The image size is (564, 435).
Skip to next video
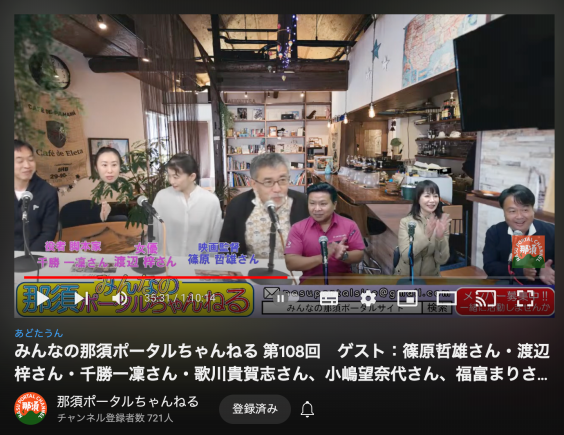click(81, 298)
